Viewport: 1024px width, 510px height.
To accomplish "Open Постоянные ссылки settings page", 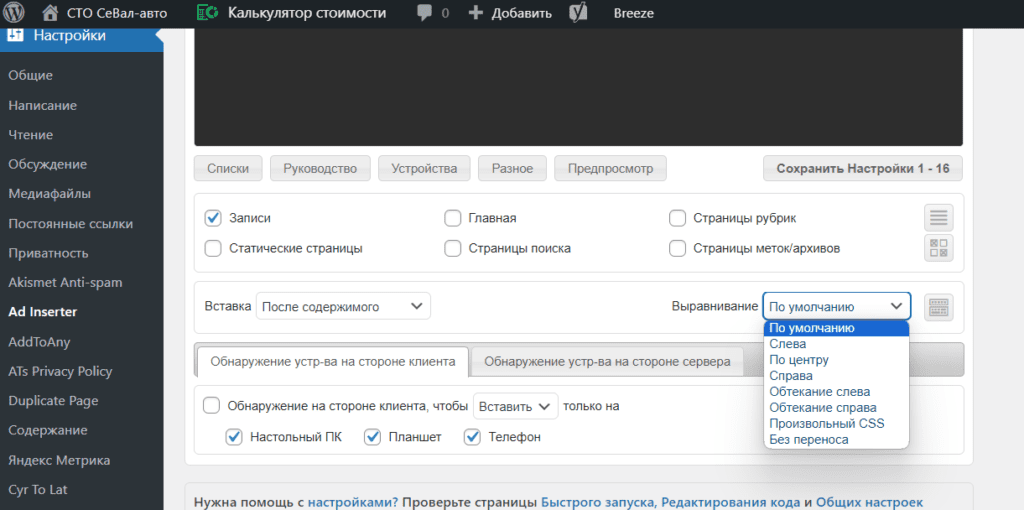I will [71, 223].
